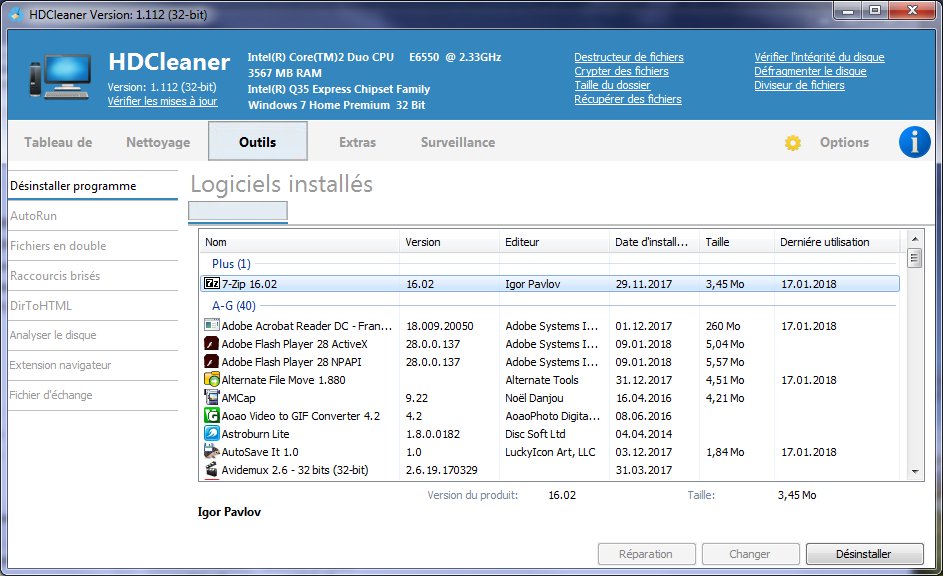Open Extension navigateur in sidebar
This screenshot has width=943, height=576.
tap(93, 365)
